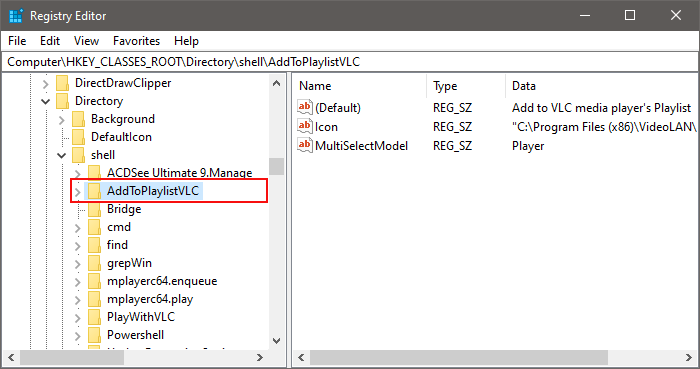Select the MultiSelectModel value name
700x369 pixels.
click(x=362, y=146)
